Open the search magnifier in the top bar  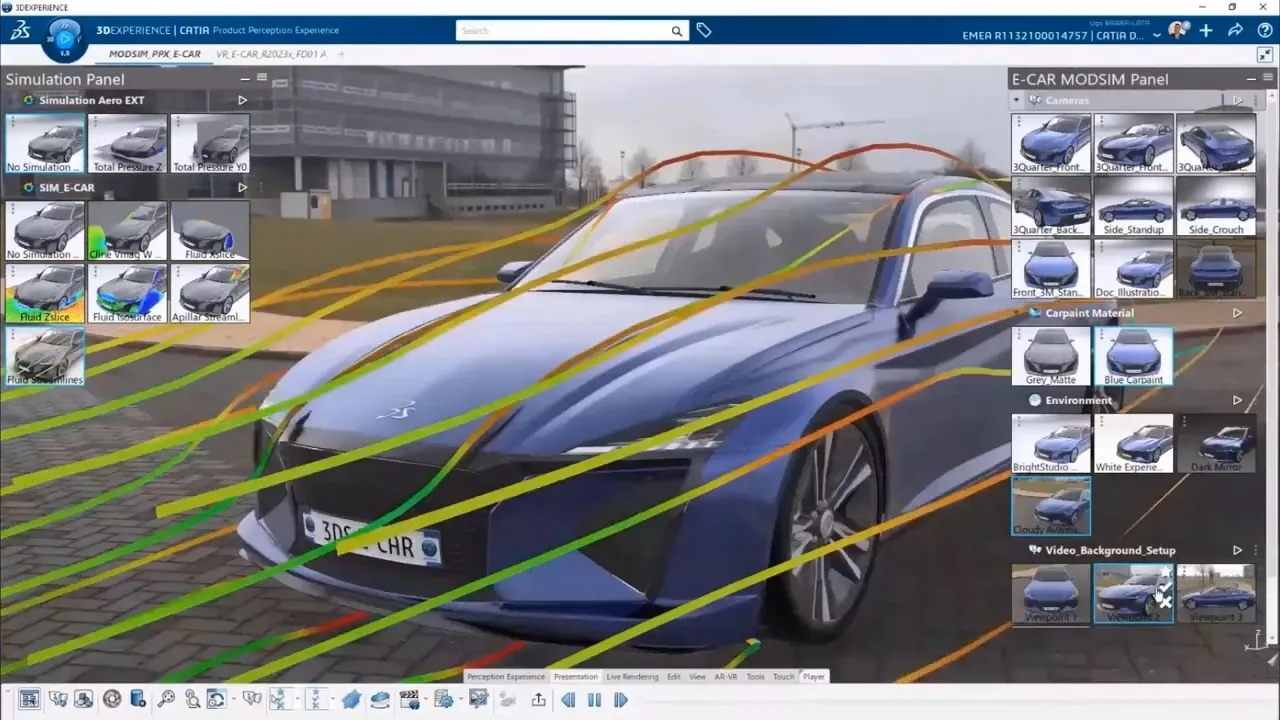[676, 31]
